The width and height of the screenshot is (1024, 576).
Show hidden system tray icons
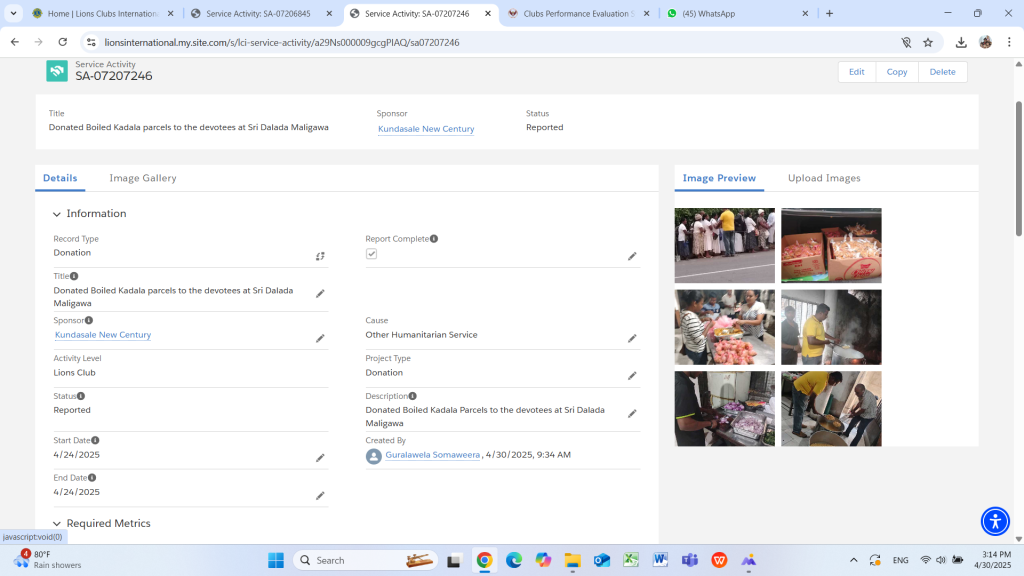click(x=854, y=560)
